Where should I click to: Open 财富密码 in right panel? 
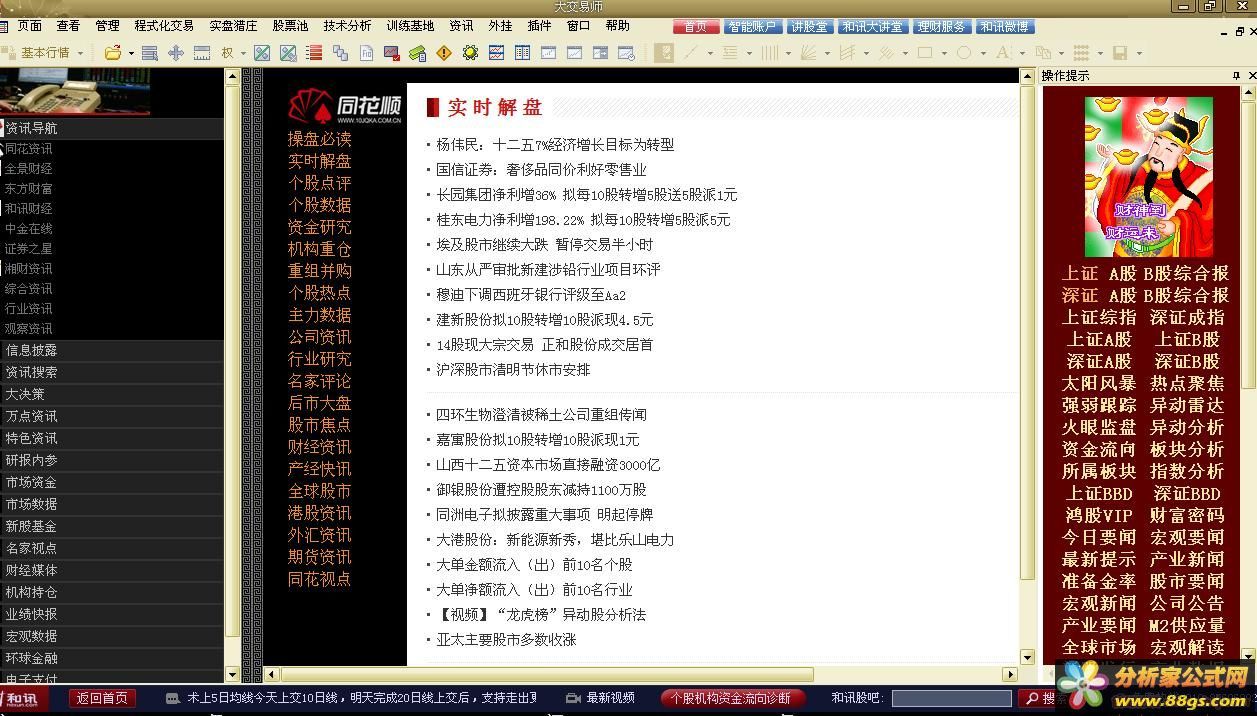(1187, 515)
